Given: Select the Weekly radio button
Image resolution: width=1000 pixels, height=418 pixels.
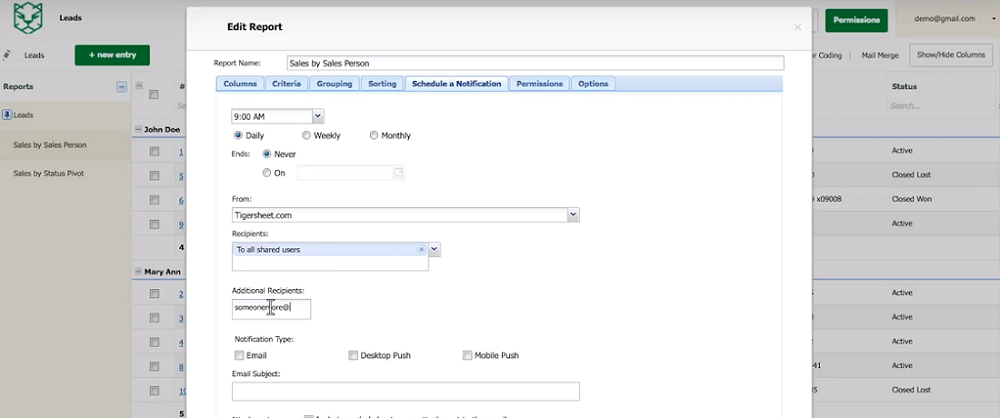Looking at the screenshot, I should pyautogui.click(x=306, y=135).
